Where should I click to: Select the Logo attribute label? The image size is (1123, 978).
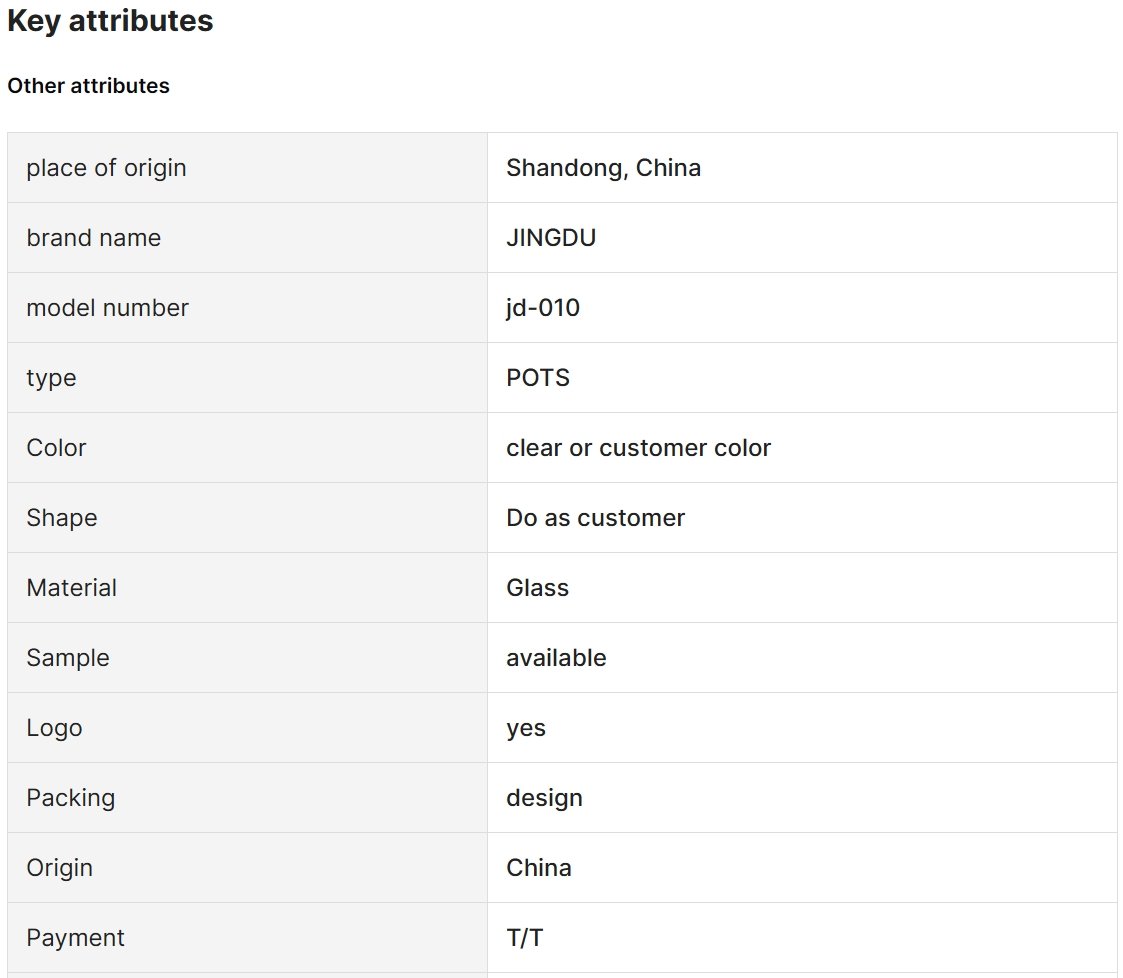(54, 728)
